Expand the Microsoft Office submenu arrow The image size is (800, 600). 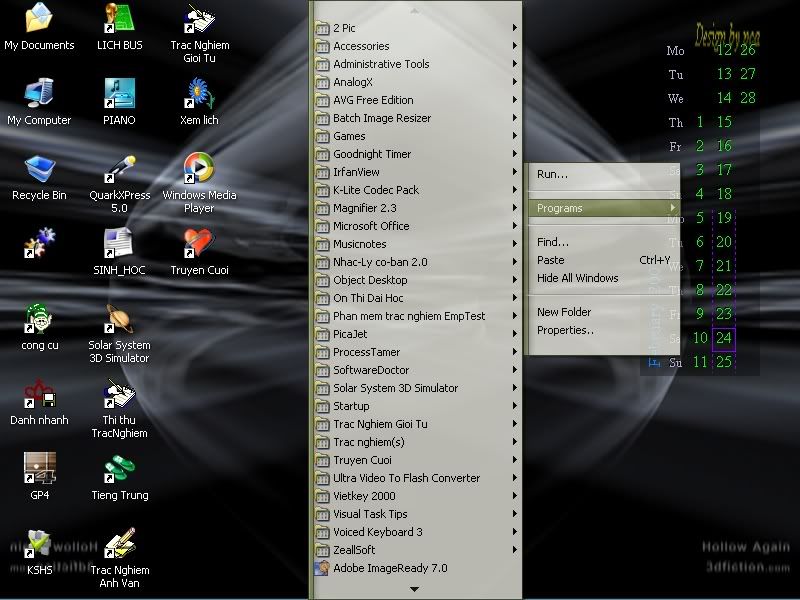point(515,226)
